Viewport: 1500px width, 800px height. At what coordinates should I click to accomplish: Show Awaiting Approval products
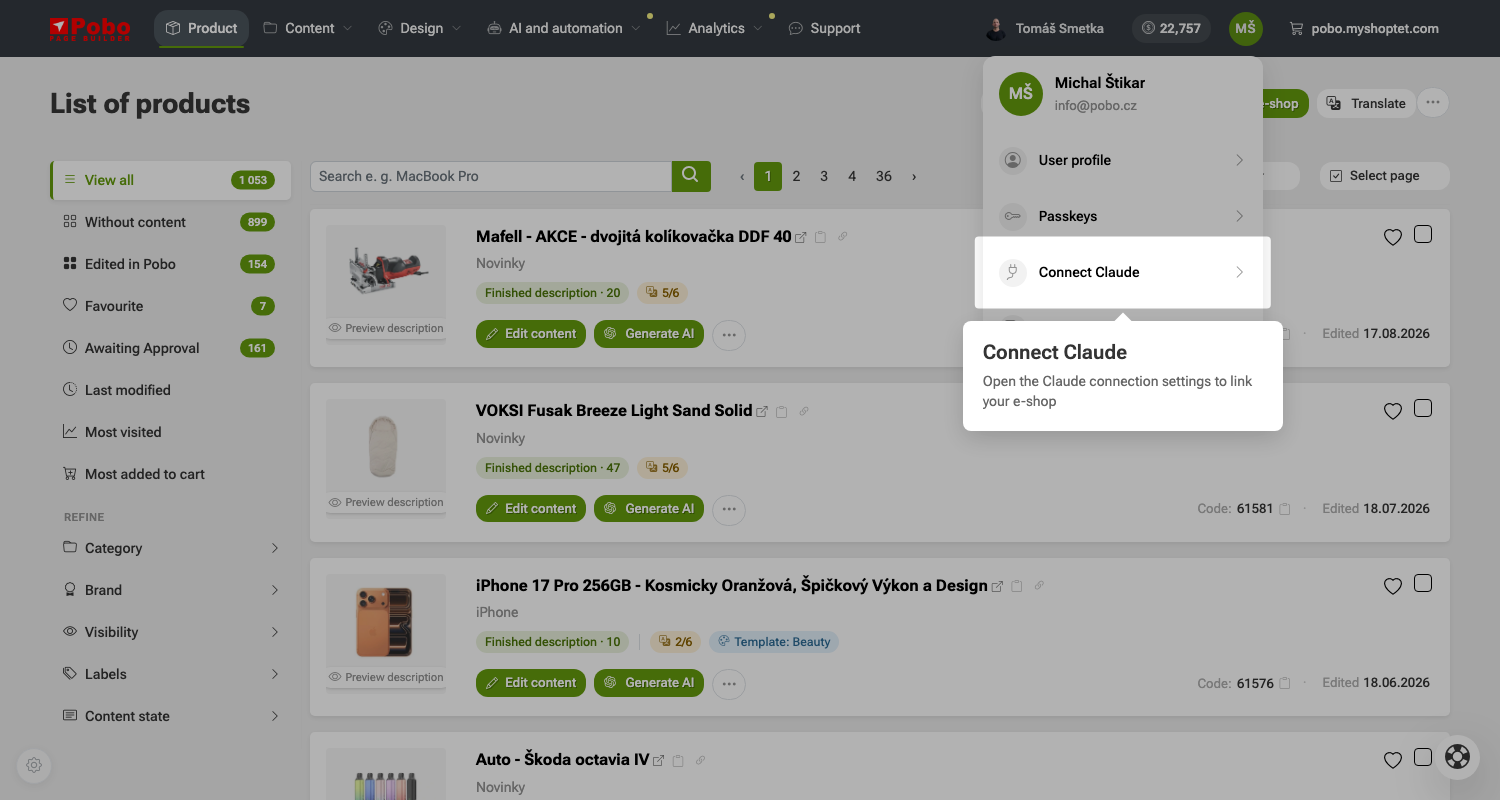pyautogui.click(x=170, y=348)
